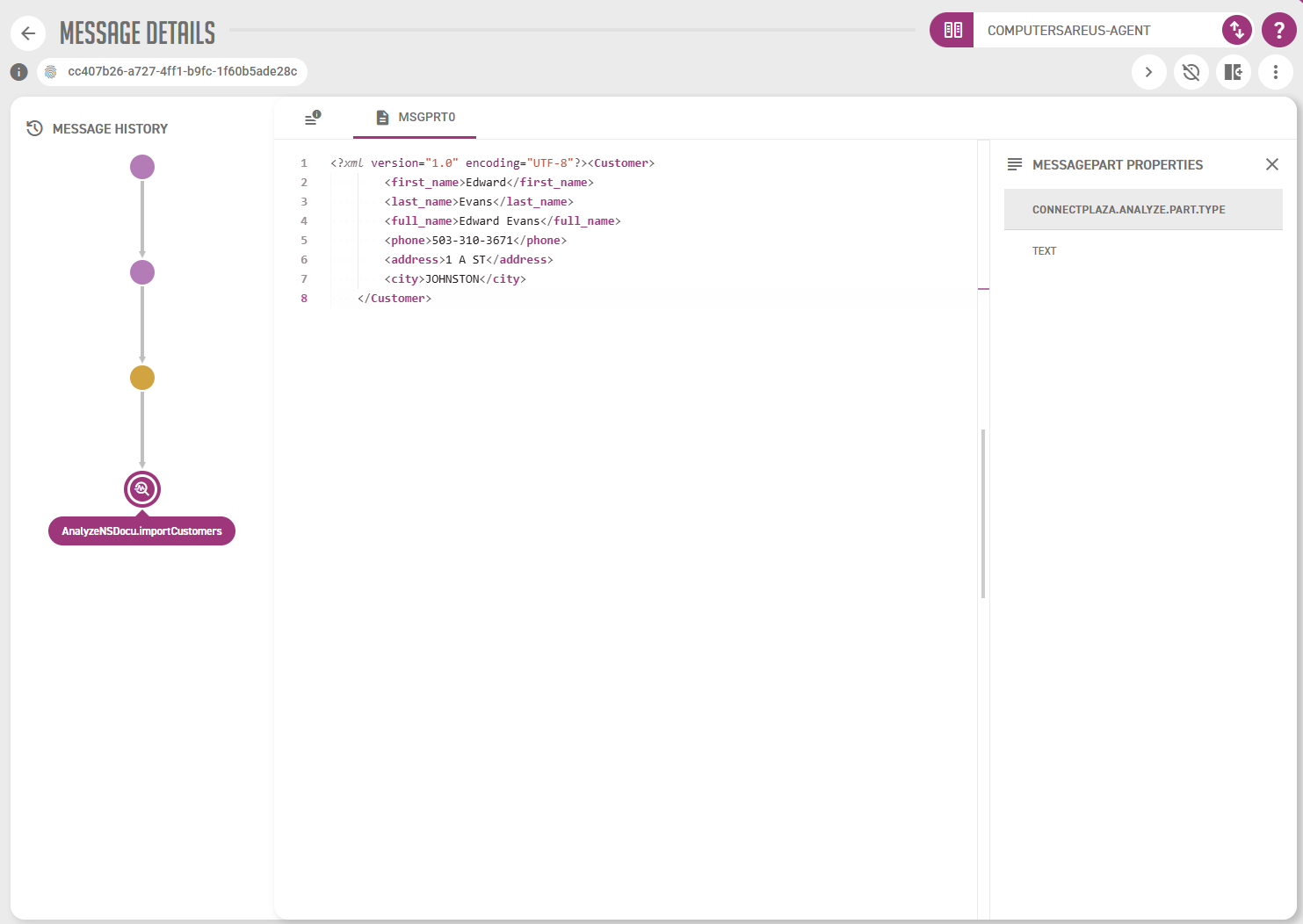Image resolution: width=1303 pixels, height=924 pixels.
Task: Click the Message History clock icon
Action: coord(34,128)
